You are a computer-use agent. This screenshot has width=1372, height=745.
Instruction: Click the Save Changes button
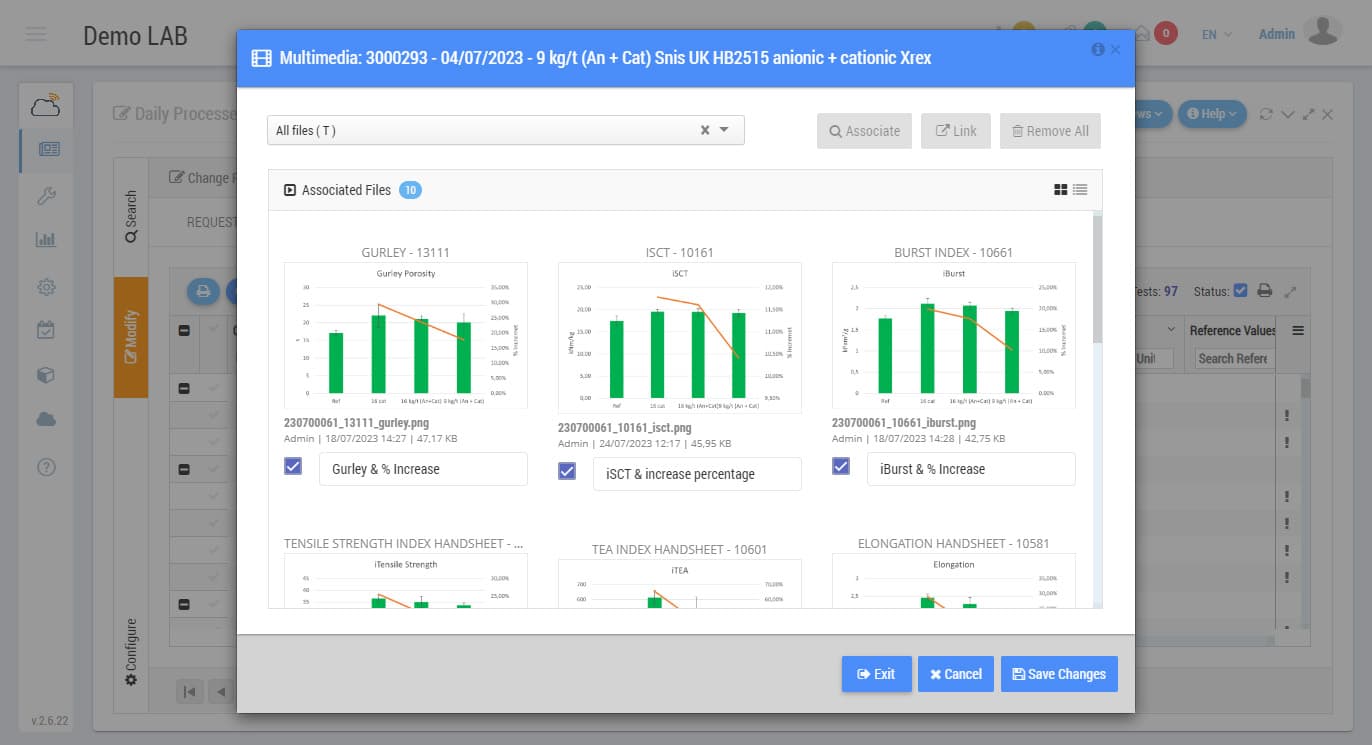click(1059, 674)
